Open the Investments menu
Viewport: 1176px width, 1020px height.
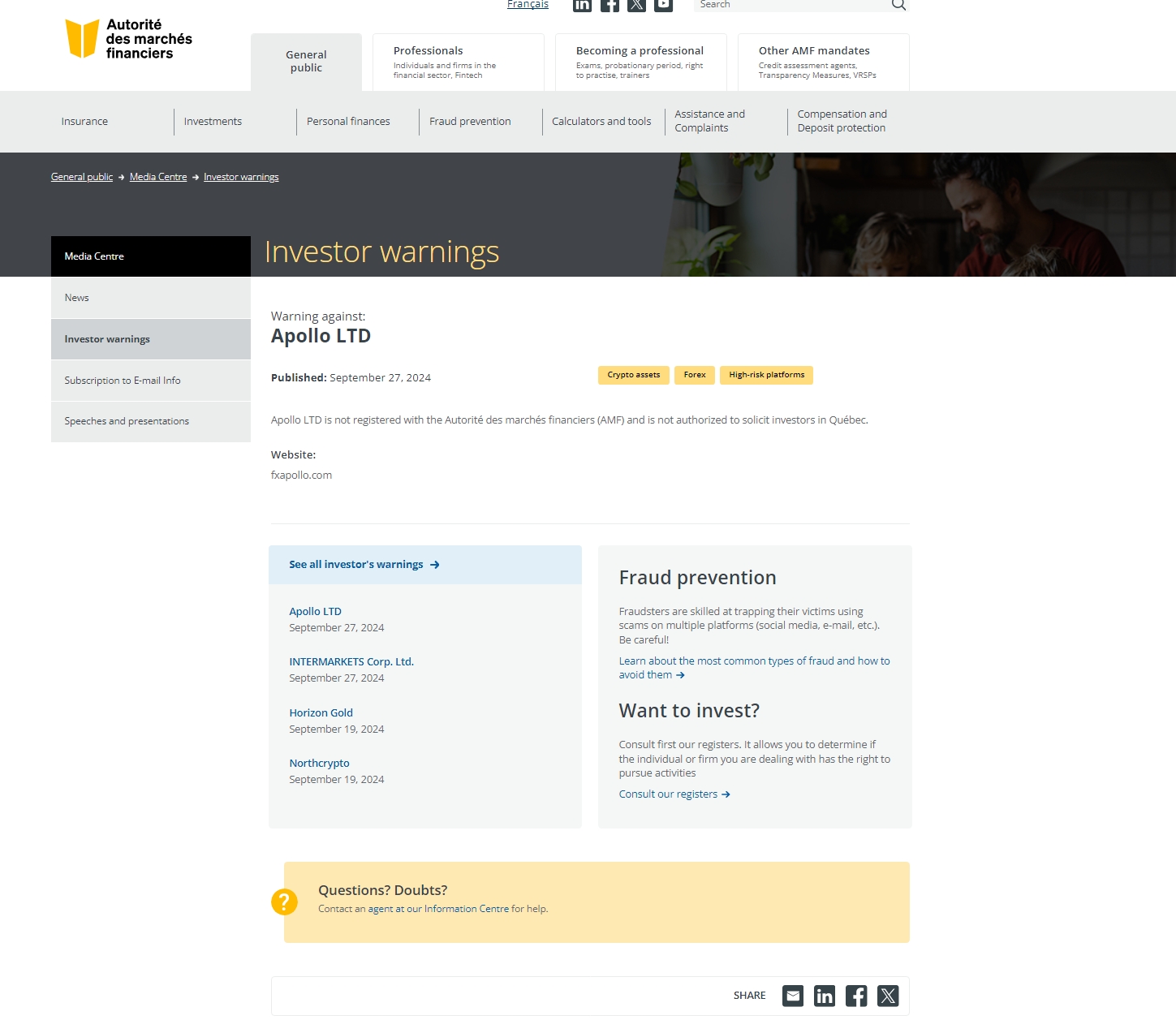point(213,122)
